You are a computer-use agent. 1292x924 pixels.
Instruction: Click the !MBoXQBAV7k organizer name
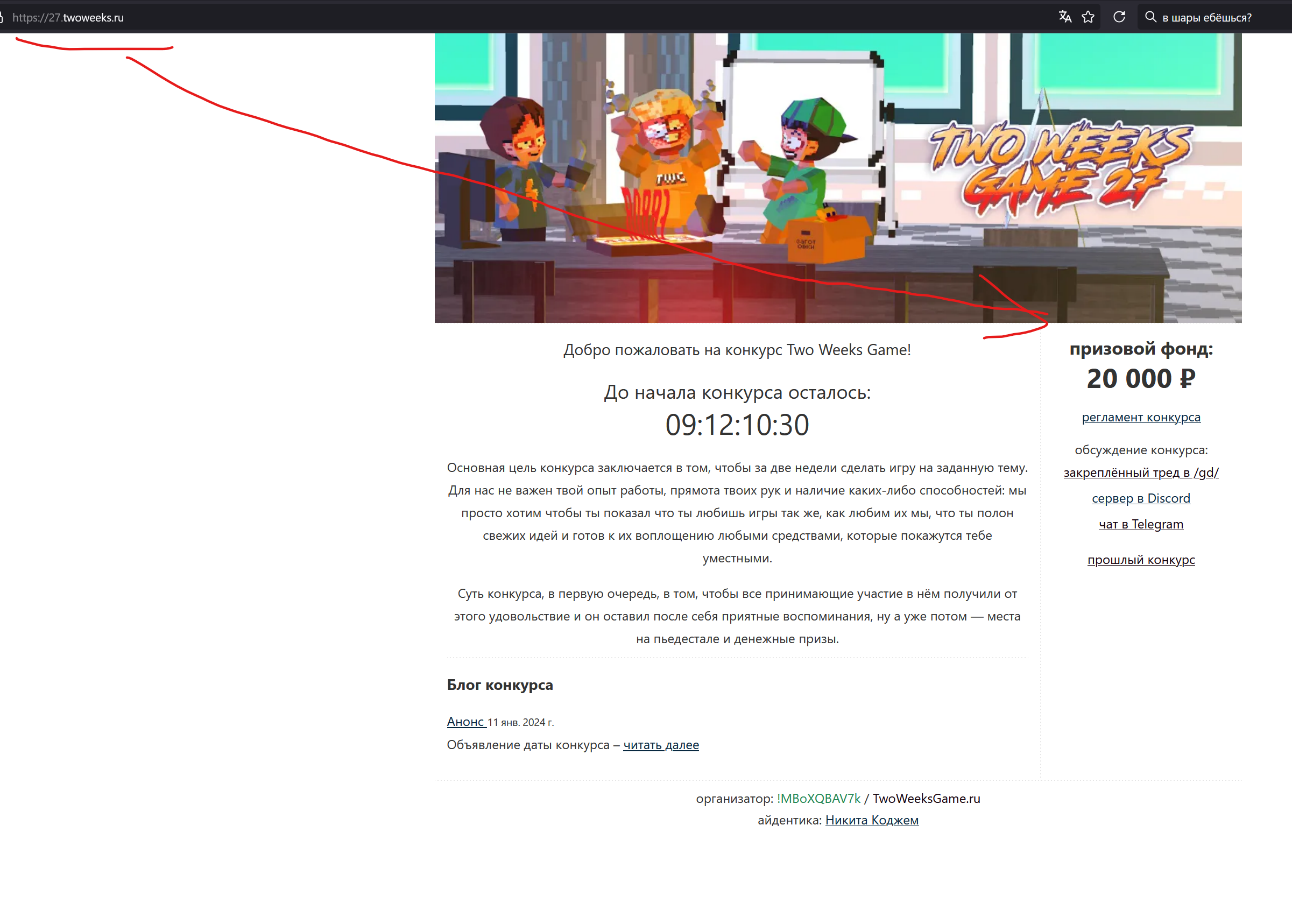(x=818, y=798)
